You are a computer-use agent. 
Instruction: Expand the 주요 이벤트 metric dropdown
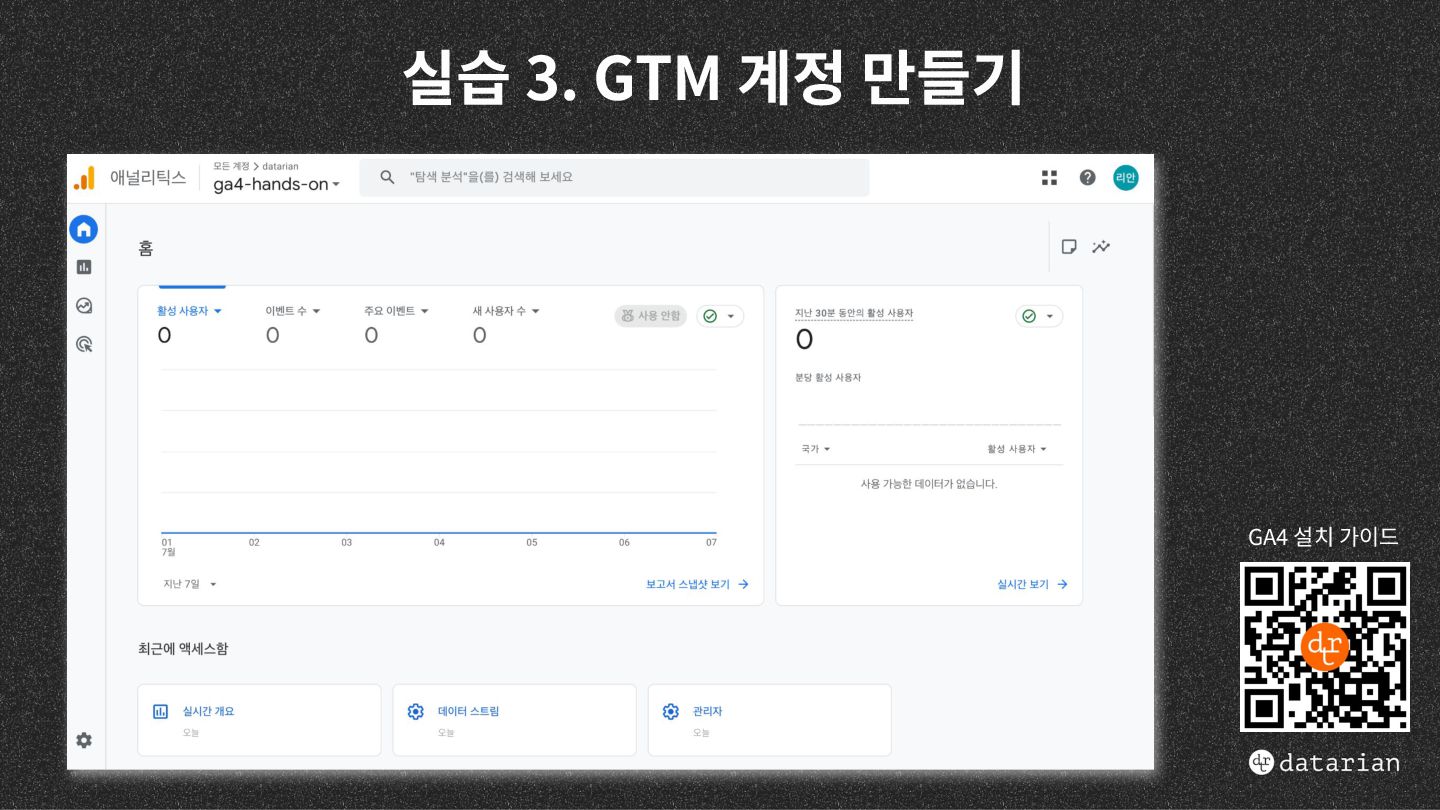396,311
